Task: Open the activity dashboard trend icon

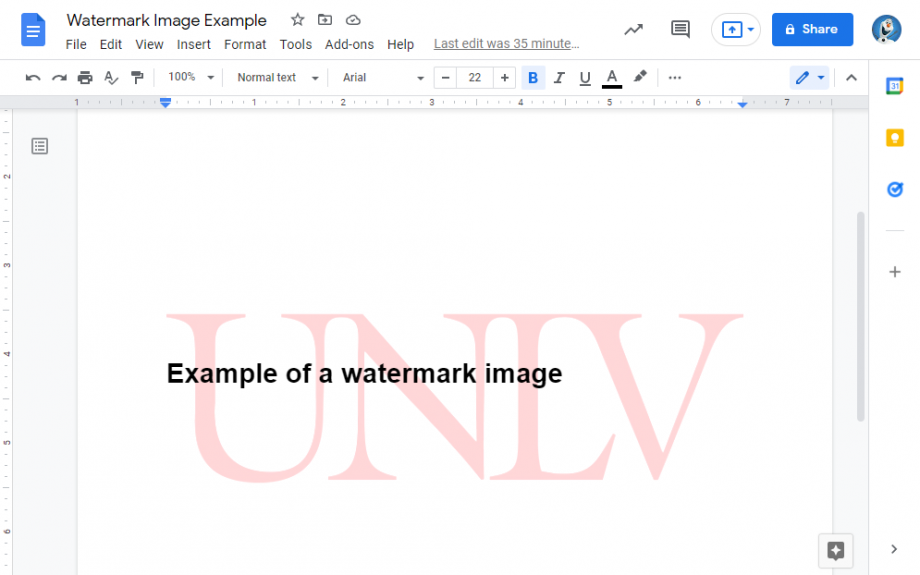Action: pyautogui.click(x=634, y=29)
